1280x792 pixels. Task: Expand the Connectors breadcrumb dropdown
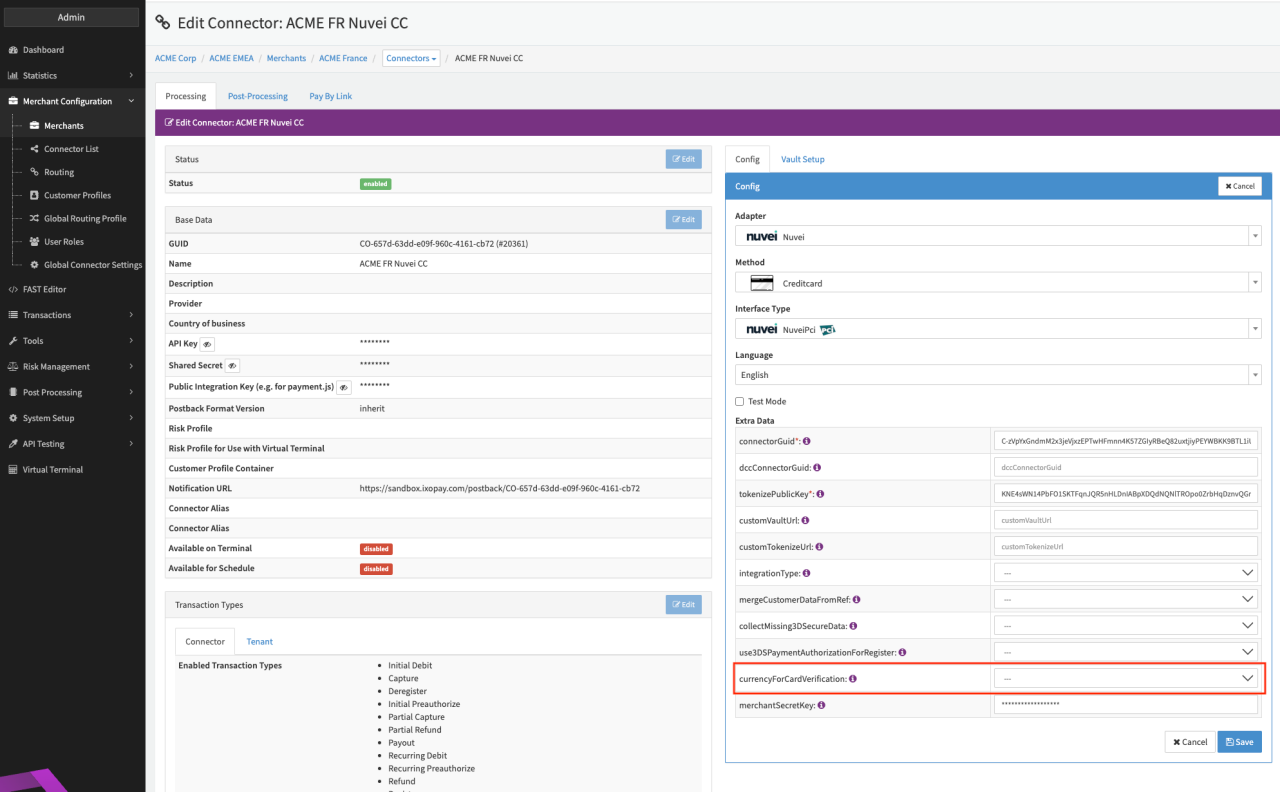coord(411,58)
